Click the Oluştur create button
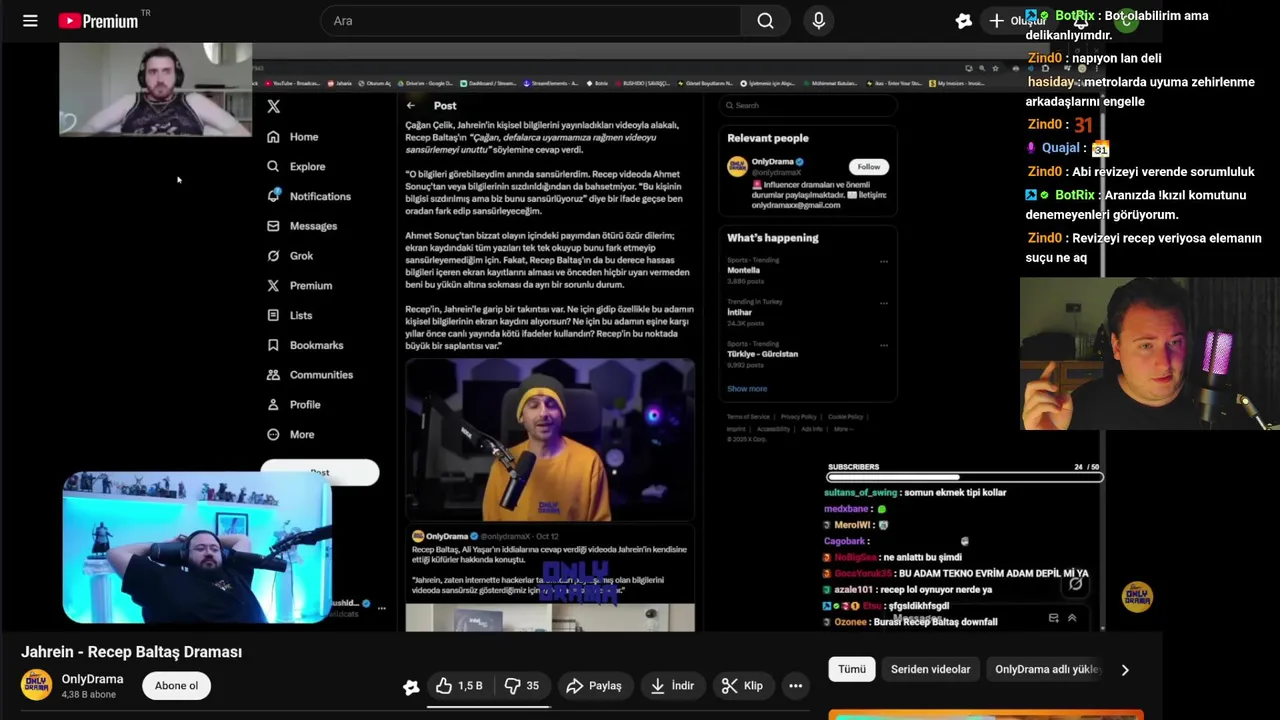The height and width of the screenshot is (720, 1280). pos(1016,21)
